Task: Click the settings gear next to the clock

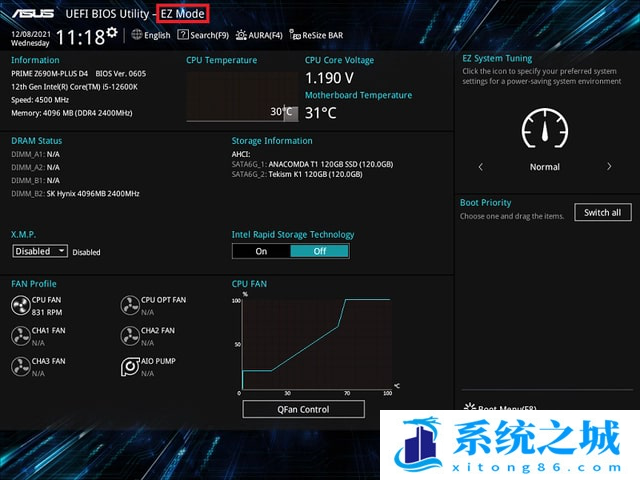Action: pos(112,33)
